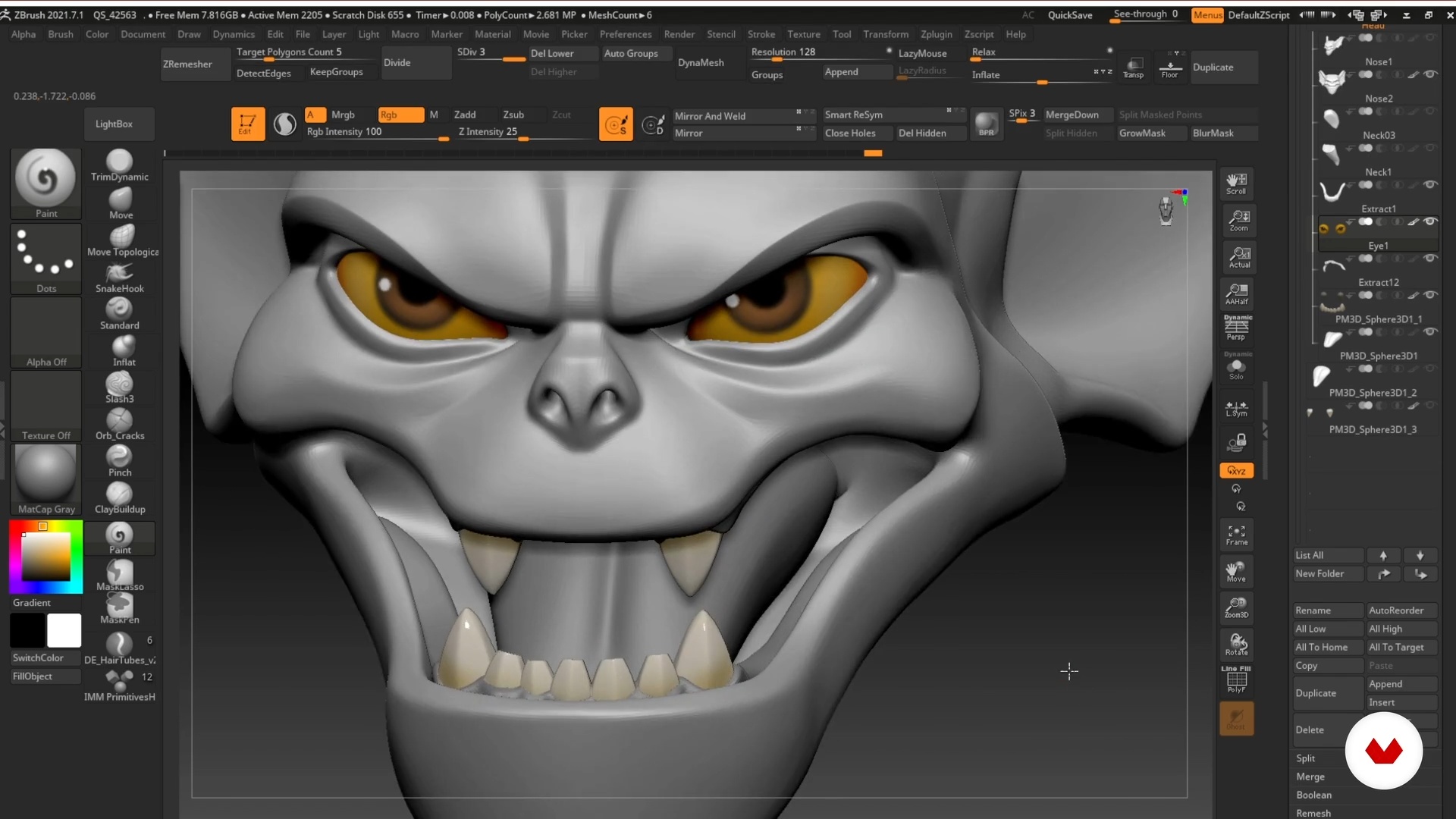Screen dimensions: 1456x819
Task: Click the AAHalf icon
Action: (1237, 294)
